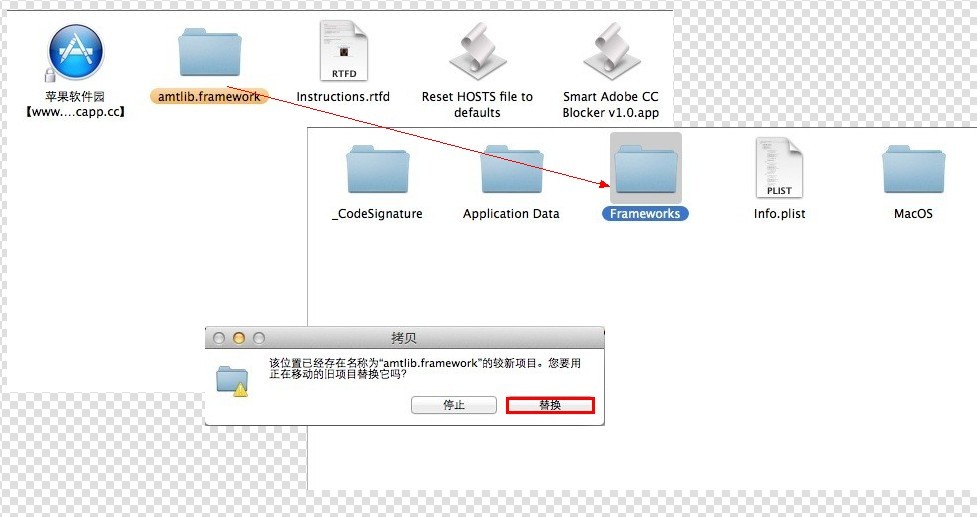Click the Reset HOSTS file to defaults label

(477, 105)
